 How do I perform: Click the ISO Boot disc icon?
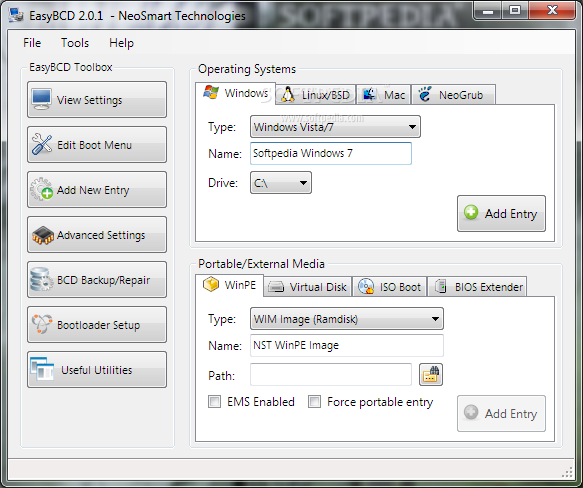coord(366,286)
